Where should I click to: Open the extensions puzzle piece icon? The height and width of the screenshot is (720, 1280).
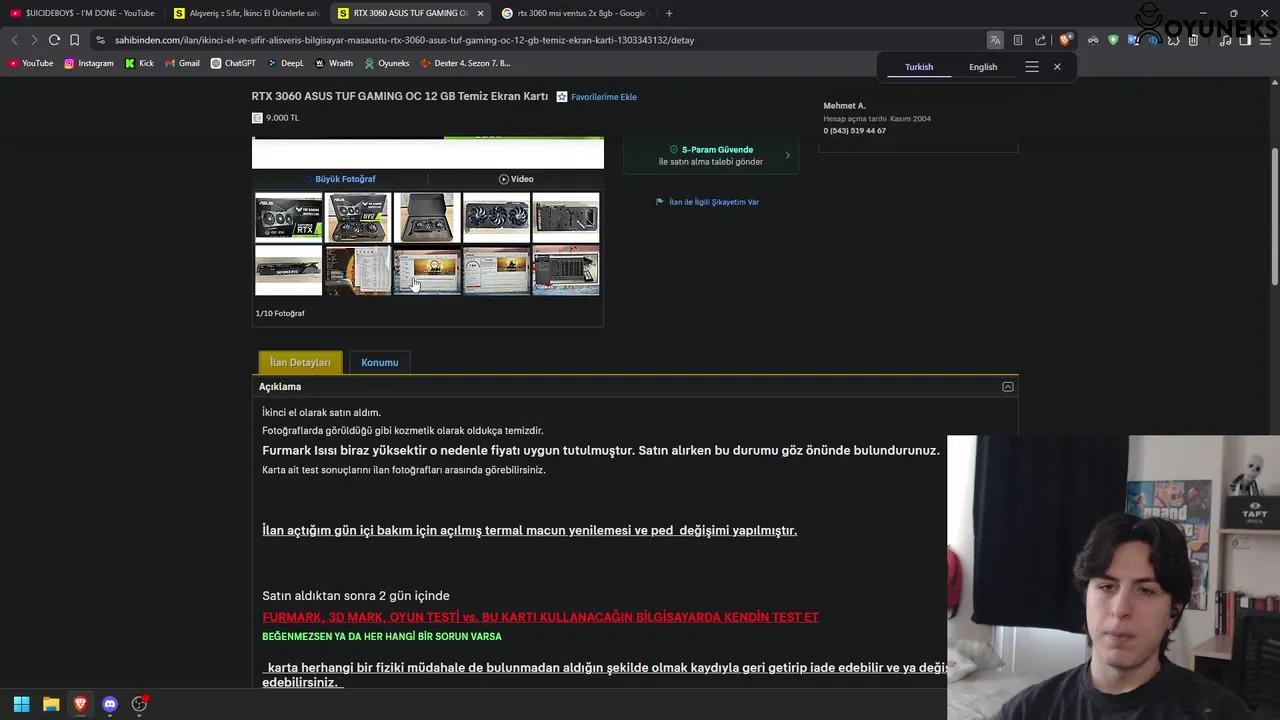[1173, 40]
